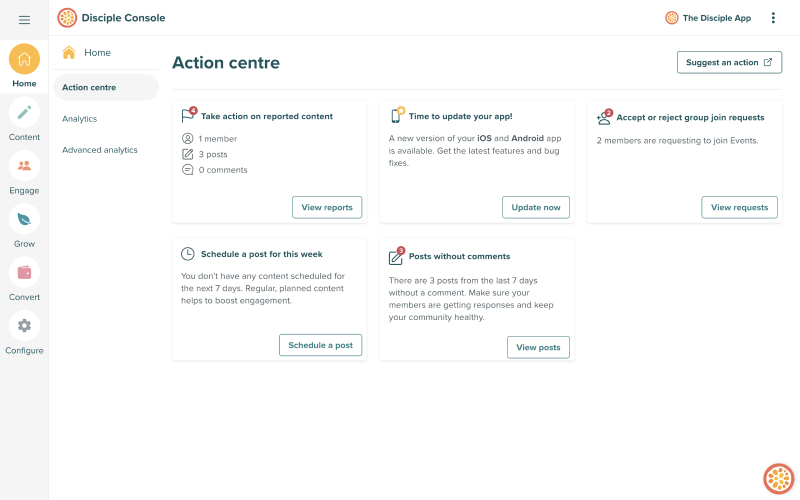
Task: Select Action centre in side menu
Action: [106, 87]
